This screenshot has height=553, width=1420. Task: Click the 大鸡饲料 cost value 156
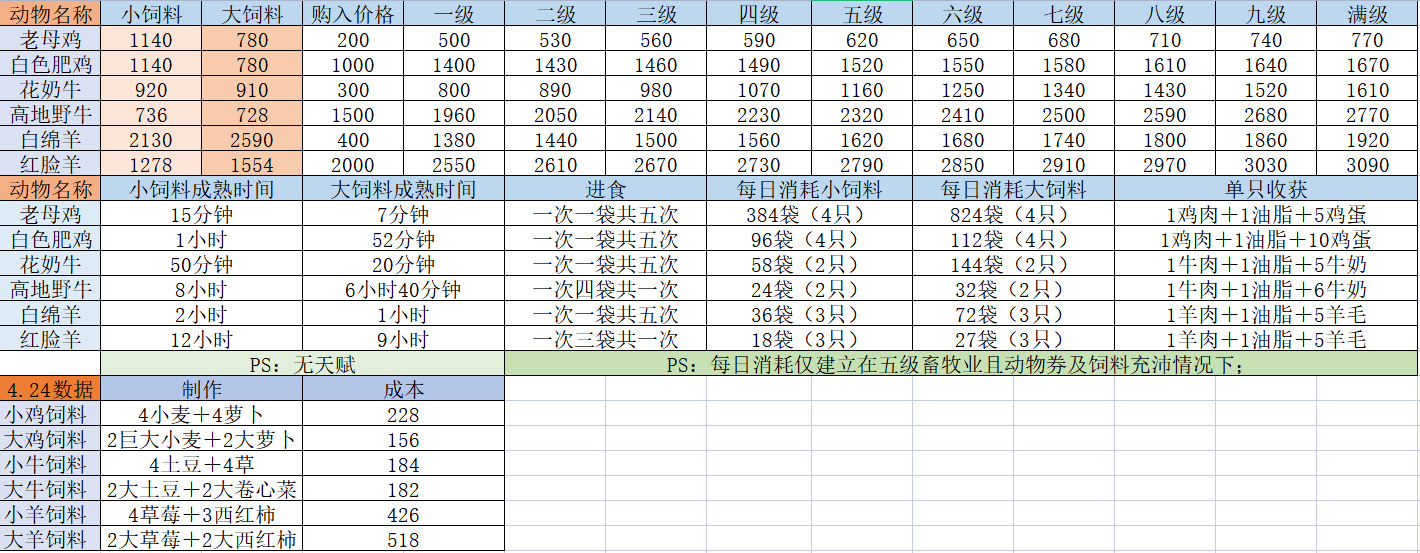[x=404, y=439]
